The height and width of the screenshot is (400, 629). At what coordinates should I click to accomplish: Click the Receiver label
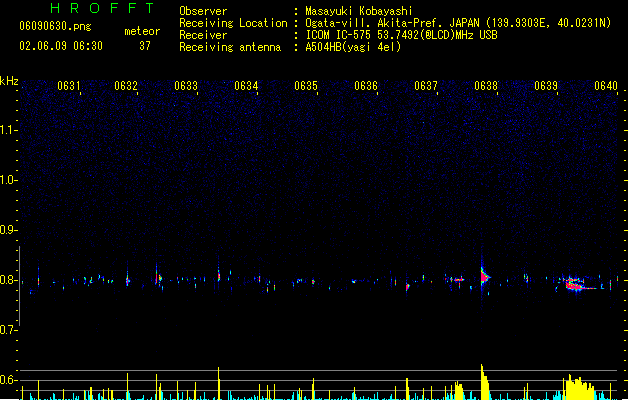tap(203, 35)
